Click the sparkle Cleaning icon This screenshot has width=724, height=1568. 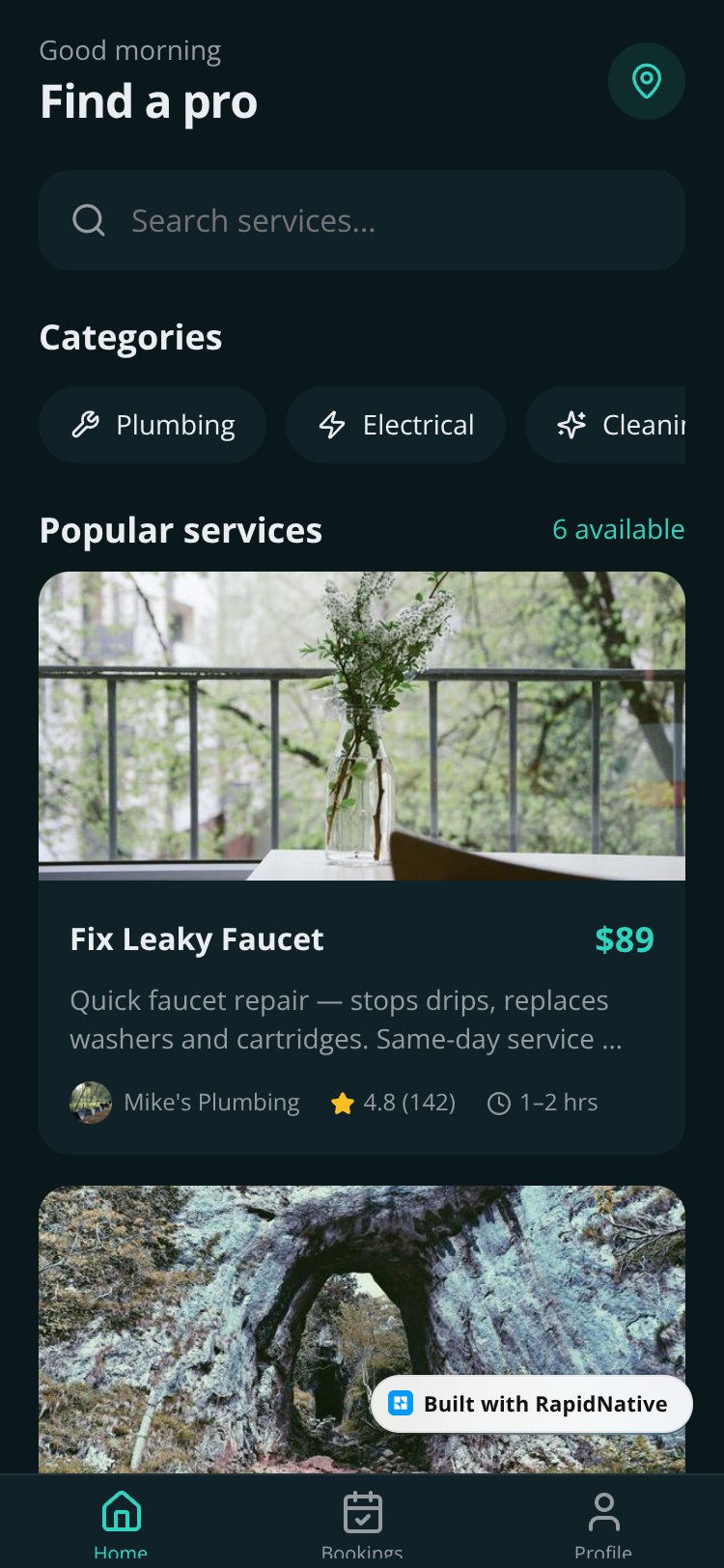[x=571, y=425]
